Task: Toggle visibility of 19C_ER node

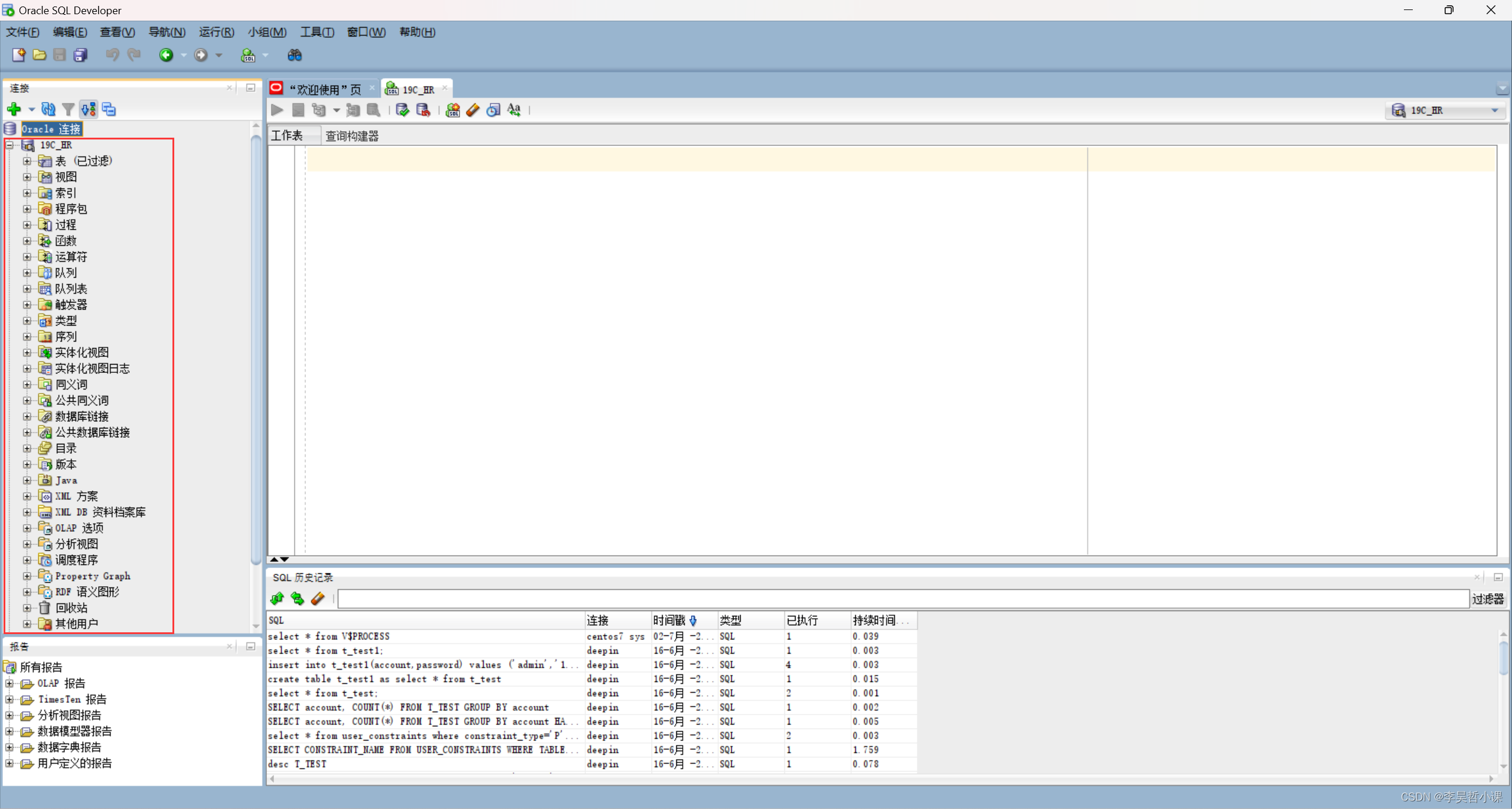Action: pos(9,144)
